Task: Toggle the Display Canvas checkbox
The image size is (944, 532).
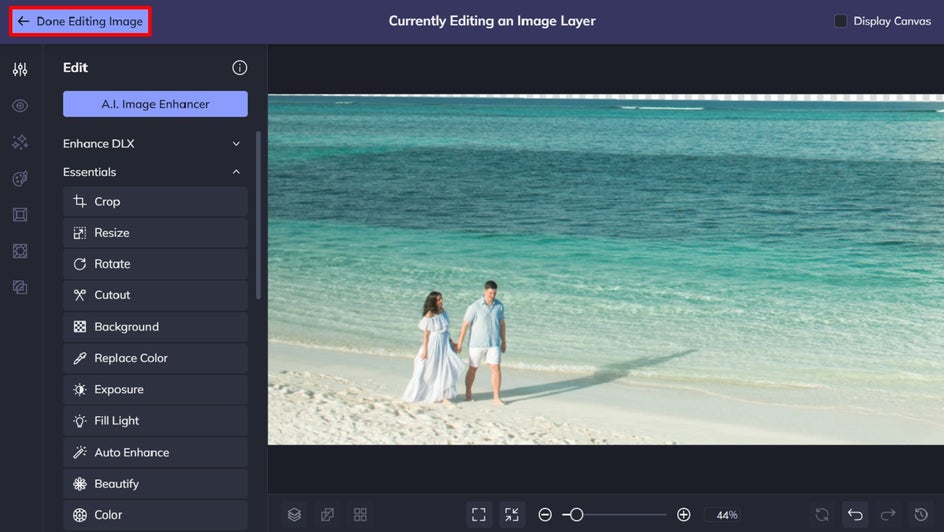Action: click(840, 21)
